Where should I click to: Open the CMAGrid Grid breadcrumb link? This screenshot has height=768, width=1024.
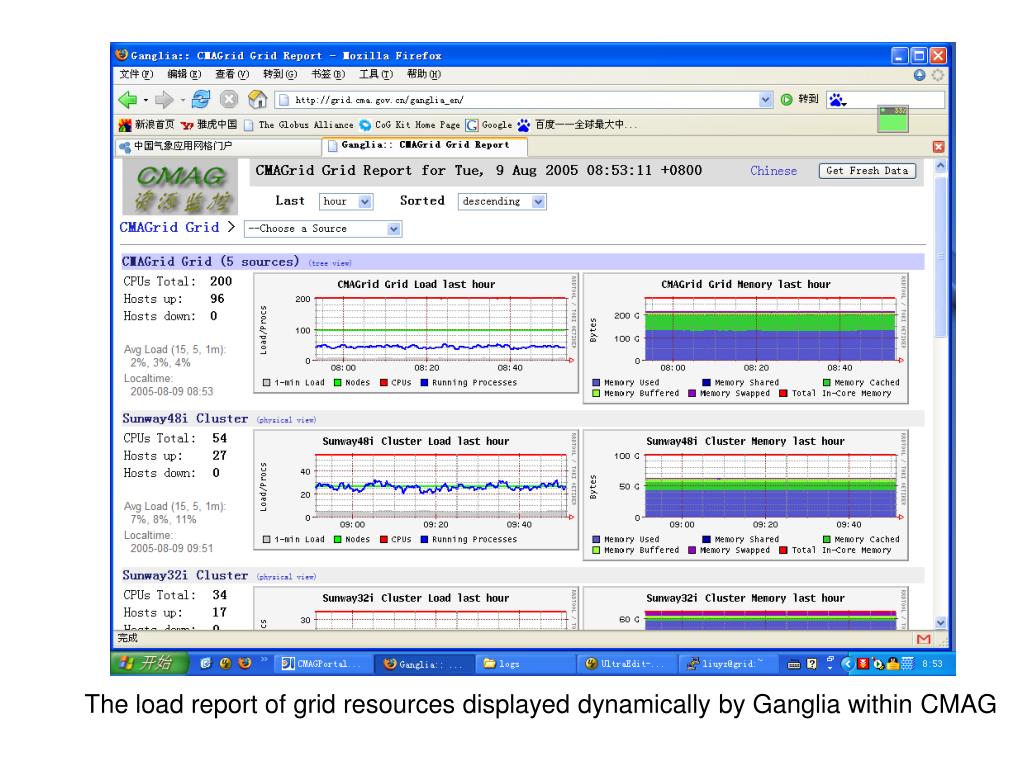coord(169,227)
